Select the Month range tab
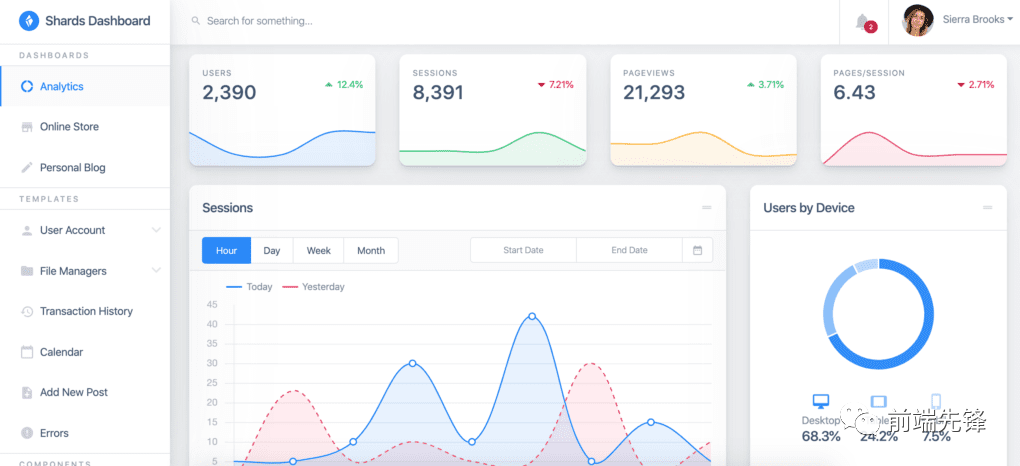This screenshot has width=1020, height=466. point(371,250)
